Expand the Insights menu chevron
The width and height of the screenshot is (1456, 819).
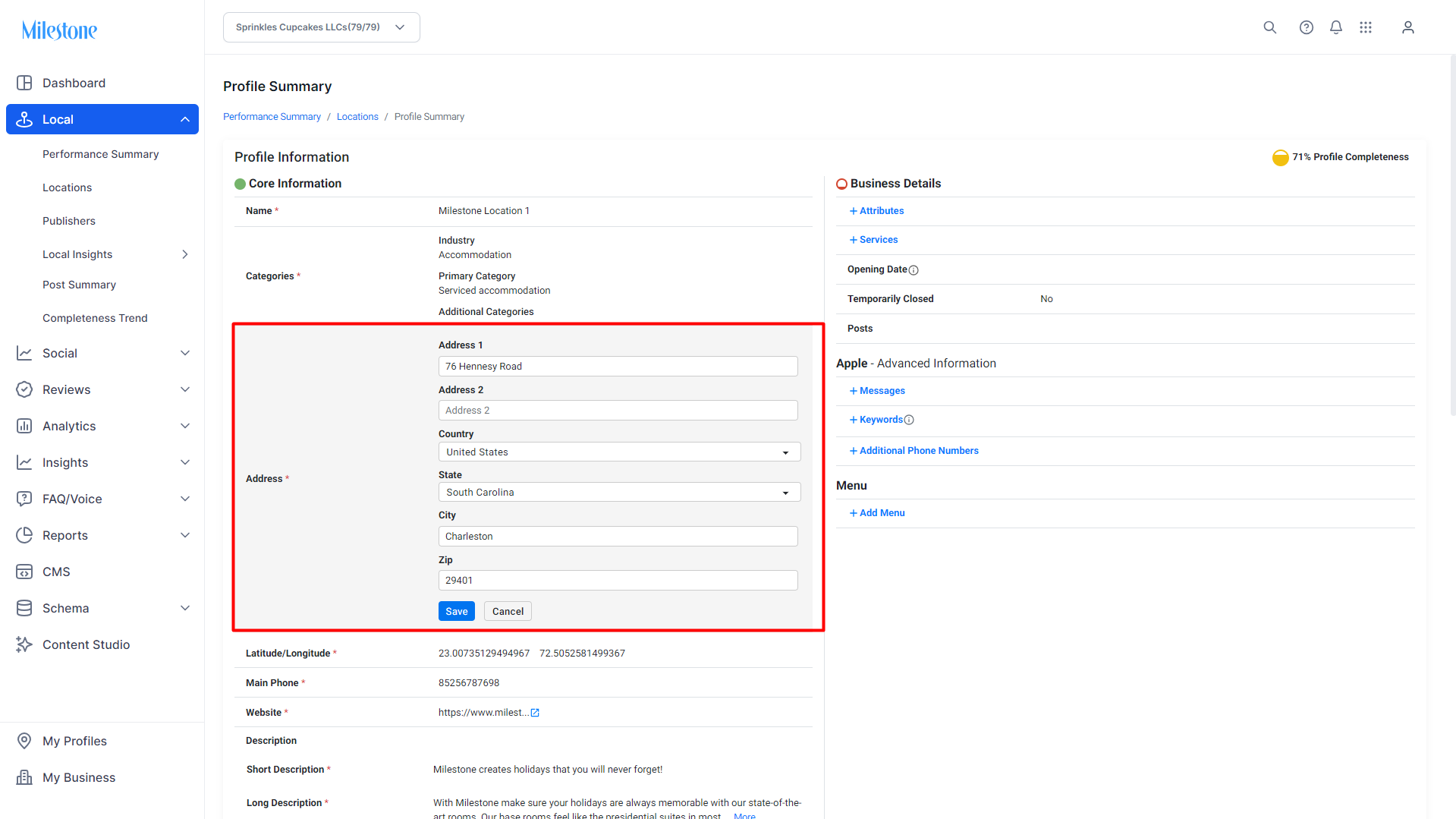pyautogui.click(x=185, y=462)
